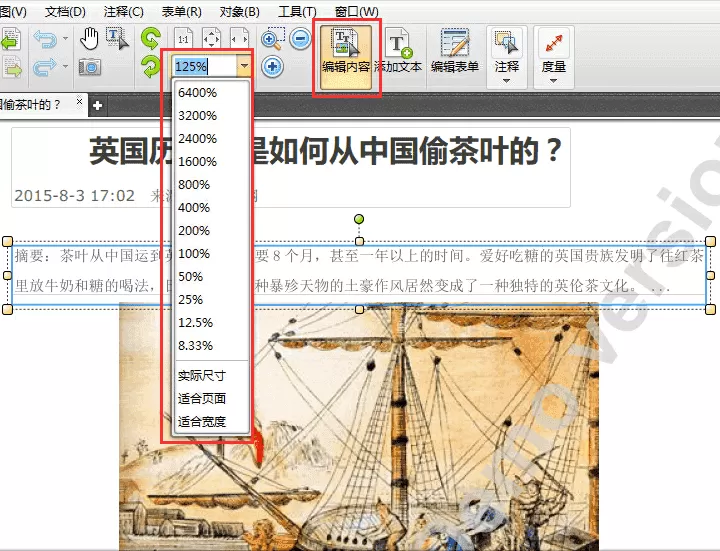Select 25% zoom level
This screenshot has width=720, height=551.
211,299
